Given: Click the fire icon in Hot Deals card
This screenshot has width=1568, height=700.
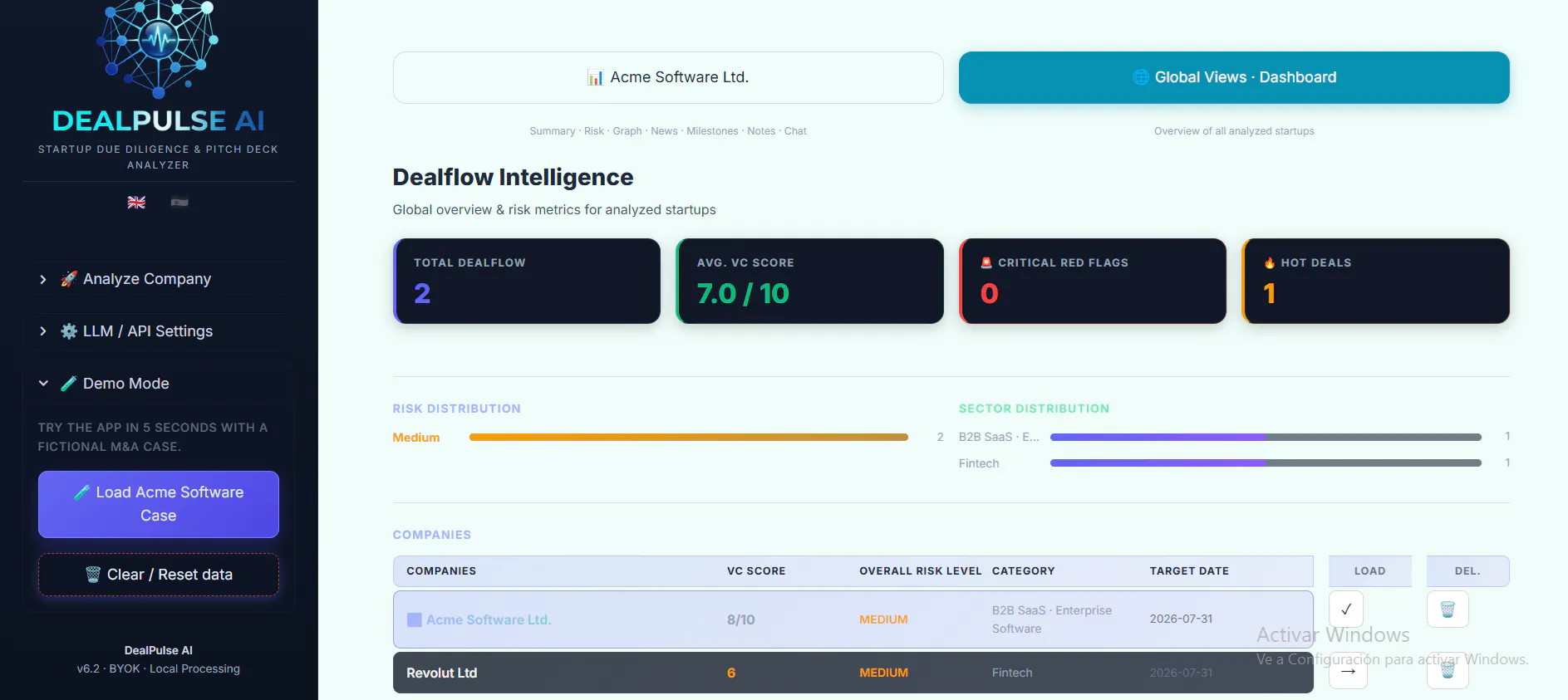Looking at the screenshot, I should (x=1270, y=262).
